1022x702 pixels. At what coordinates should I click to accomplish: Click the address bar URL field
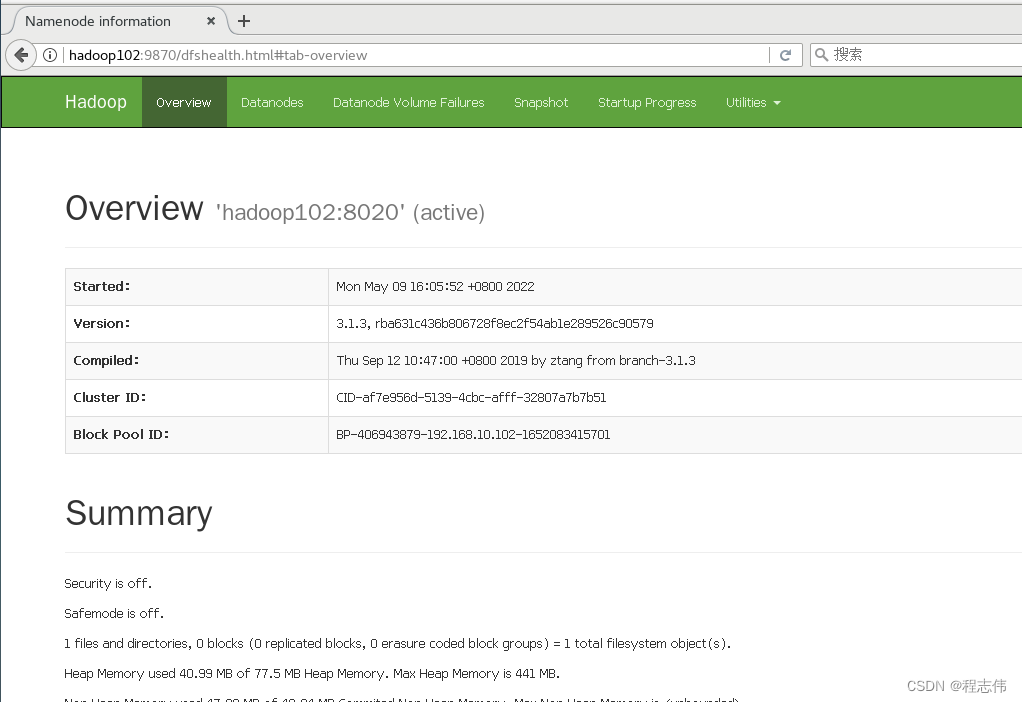pyautogui.click(x=417, y=55)
